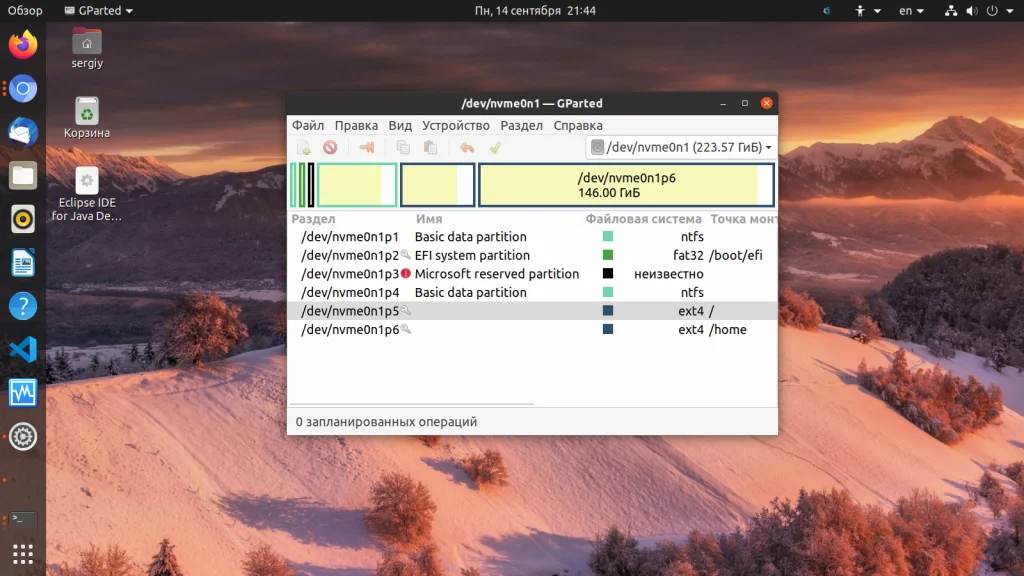Click the network icon in top bar
The width and height of the screenshot is (1024, 576).
(x=951, y=10)
